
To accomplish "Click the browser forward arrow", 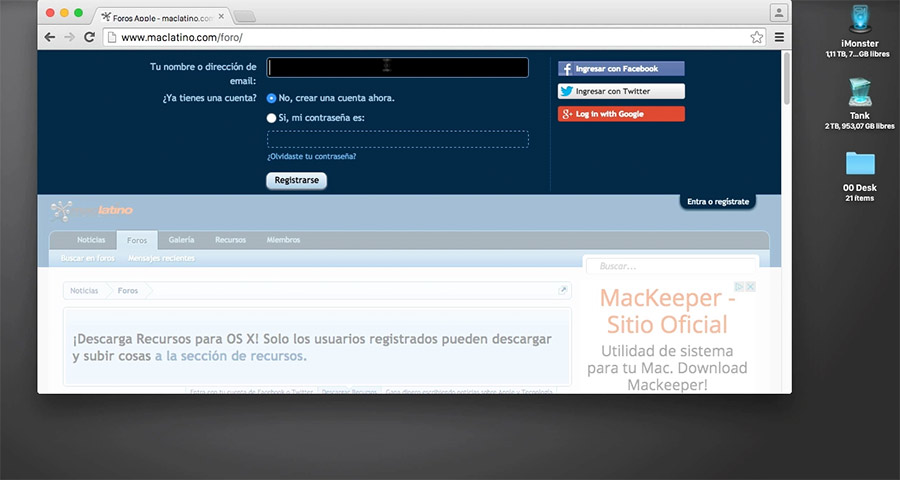I will (x=69, y=37).
